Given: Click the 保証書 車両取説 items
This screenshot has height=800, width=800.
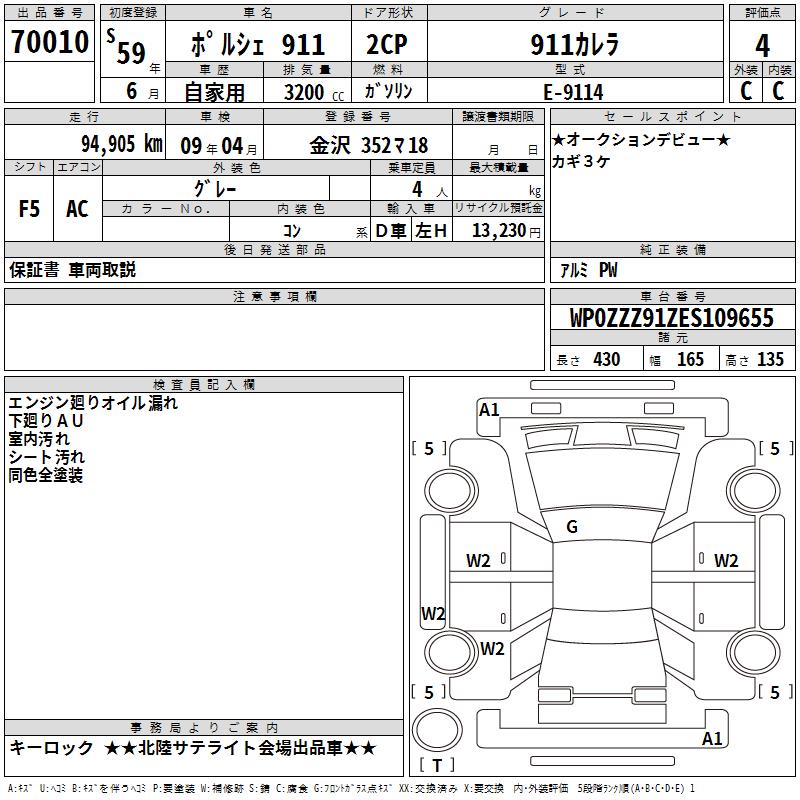Looking at the screenshot, I should (72, 269).
